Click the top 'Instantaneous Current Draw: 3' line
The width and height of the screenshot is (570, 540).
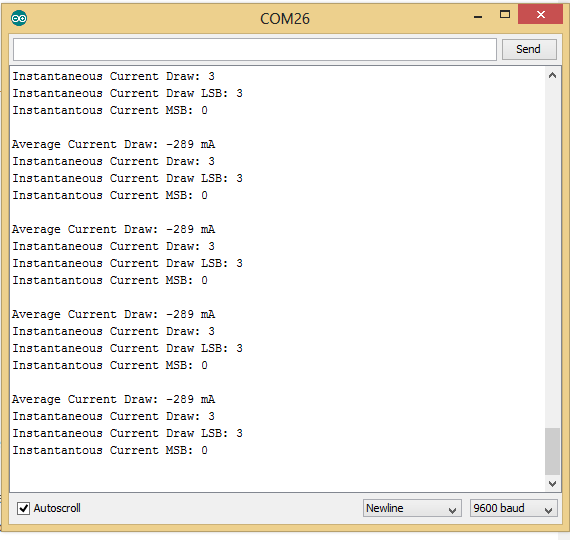113,76
